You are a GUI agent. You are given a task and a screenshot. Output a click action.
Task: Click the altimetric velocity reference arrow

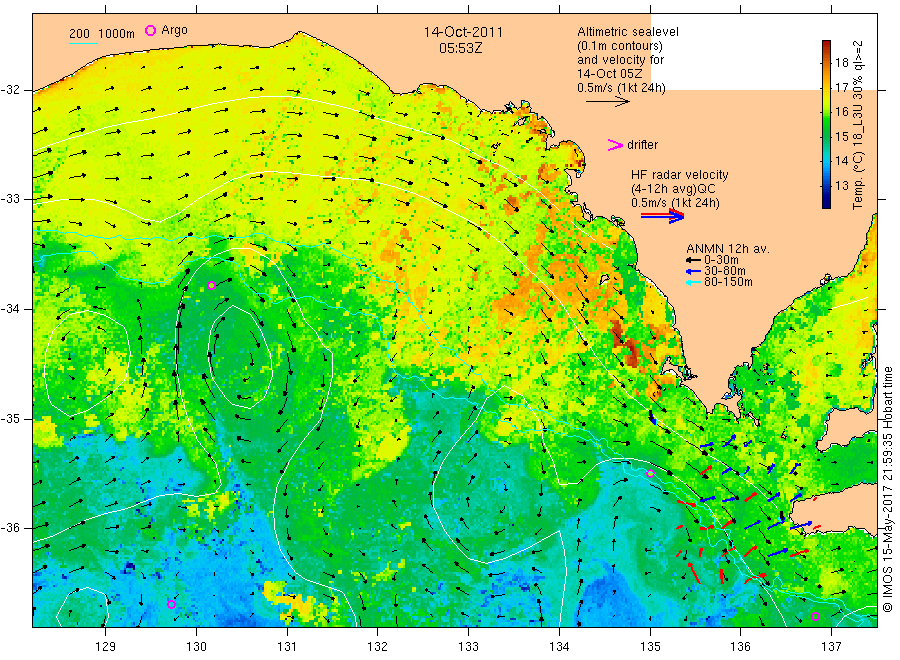608,102
